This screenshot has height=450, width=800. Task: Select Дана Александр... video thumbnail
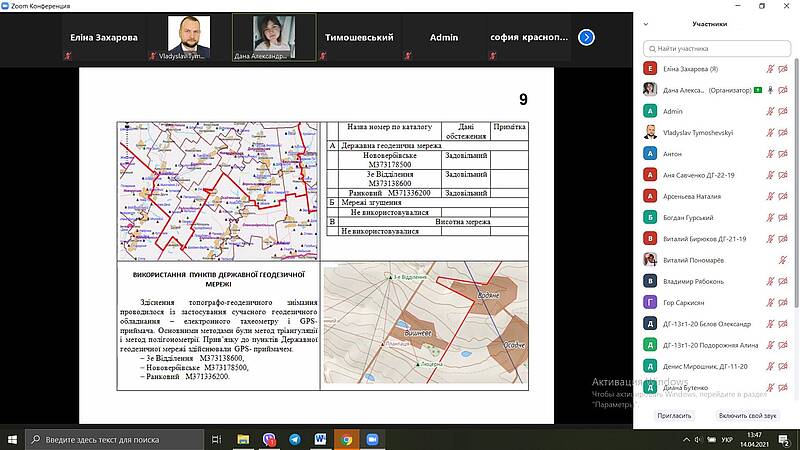(x=274, y=38)
